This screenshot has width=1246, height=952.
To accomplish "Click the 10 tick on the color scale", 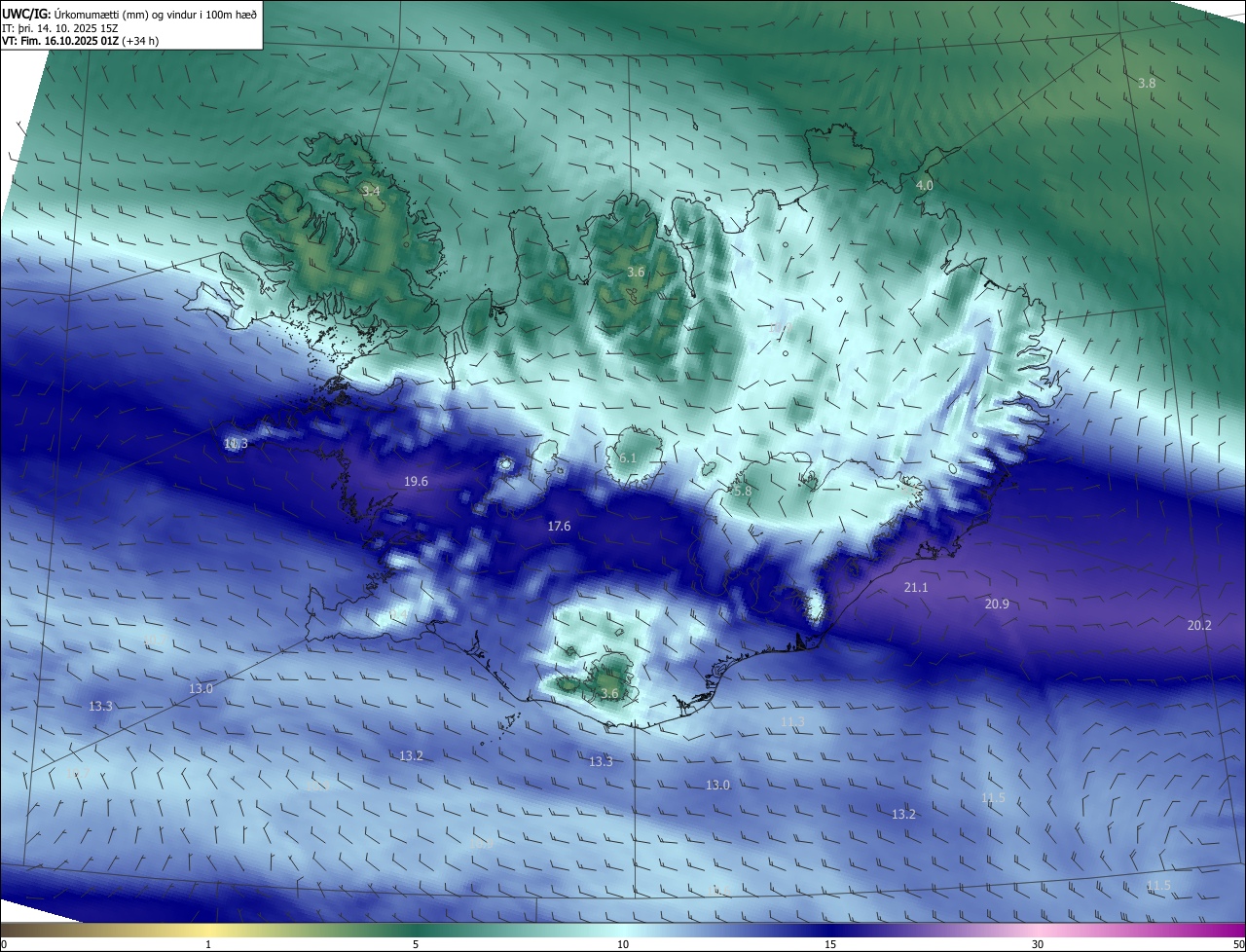I will [623, 945].
